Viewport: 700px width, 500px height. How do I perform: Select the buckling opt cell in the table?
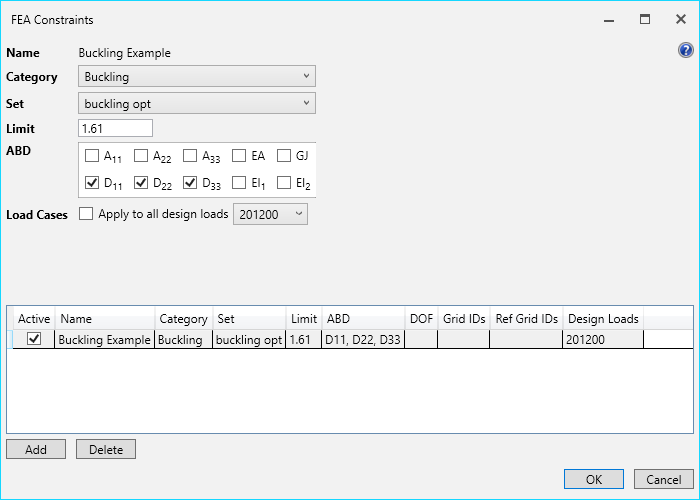pyautogui.click(x=249, y=340)
